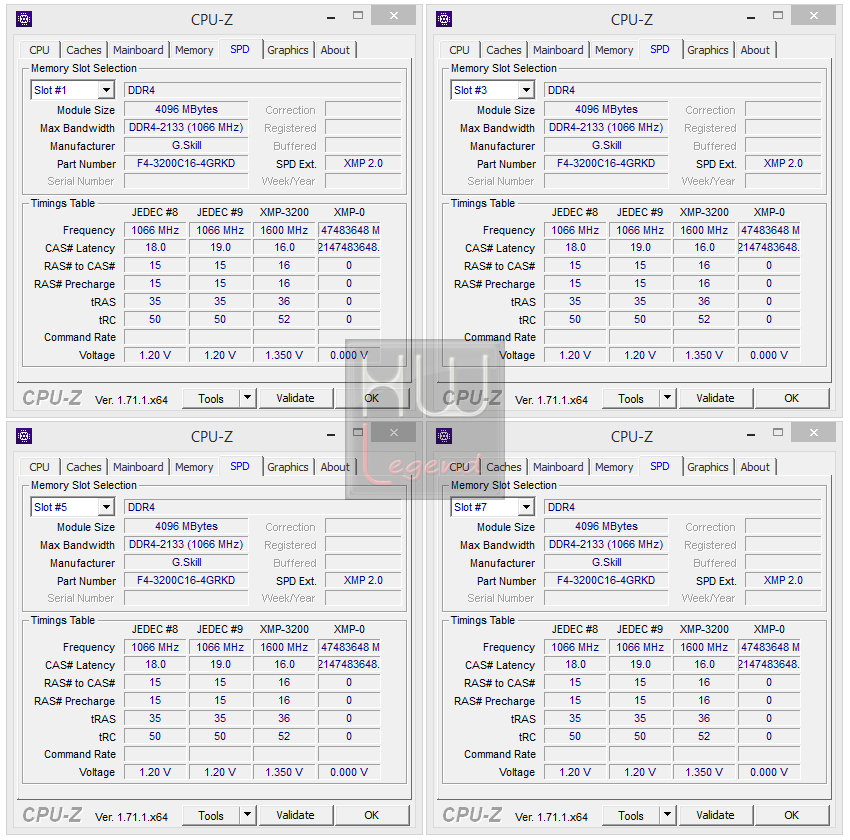
Task: Click JEDEC #8 tRAS value 35 in Slot #1 window
Action: click(x=155, y=301)
